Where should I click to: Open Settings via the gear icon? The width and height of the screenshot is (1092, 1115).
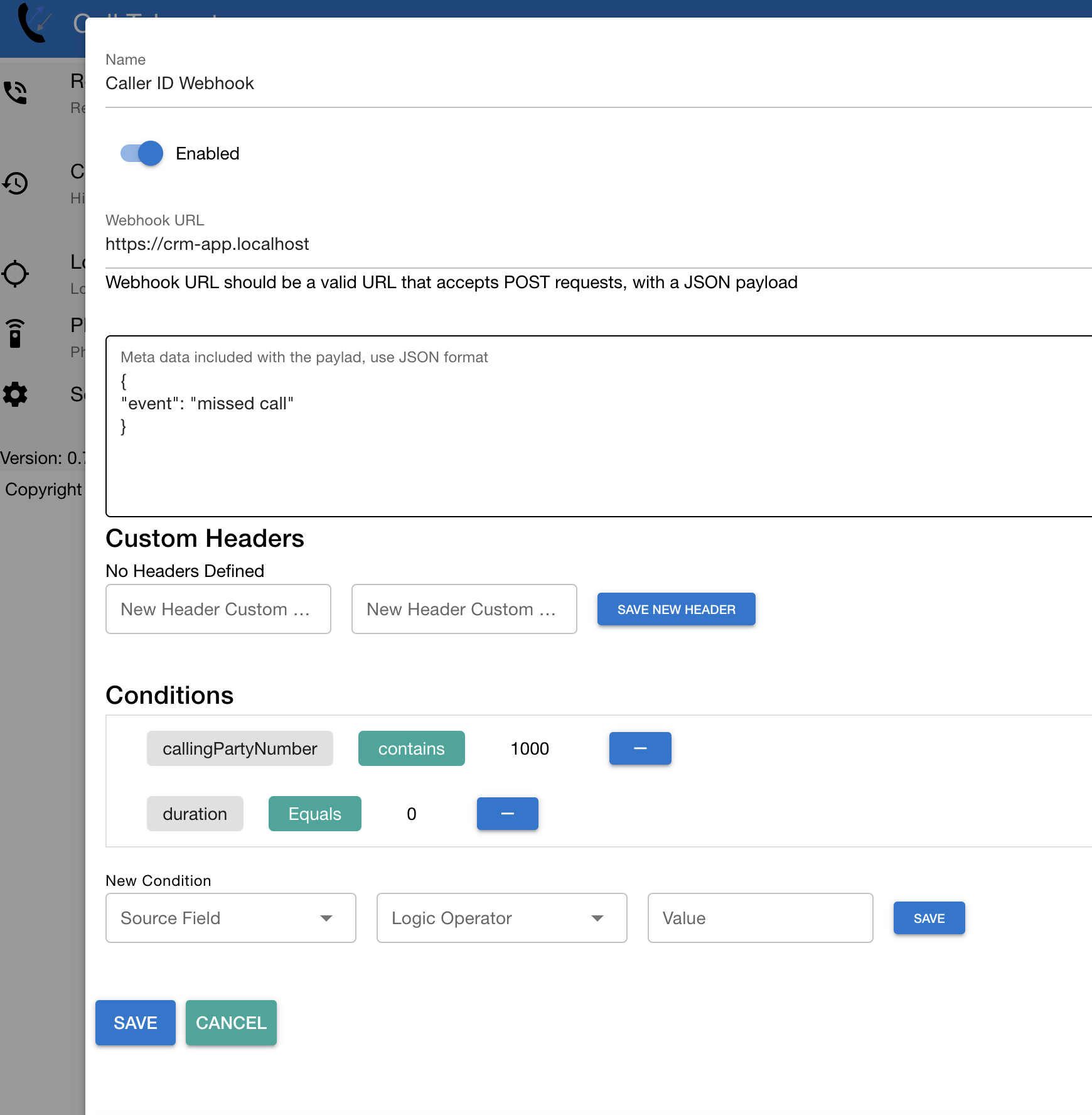coord(14,395)
